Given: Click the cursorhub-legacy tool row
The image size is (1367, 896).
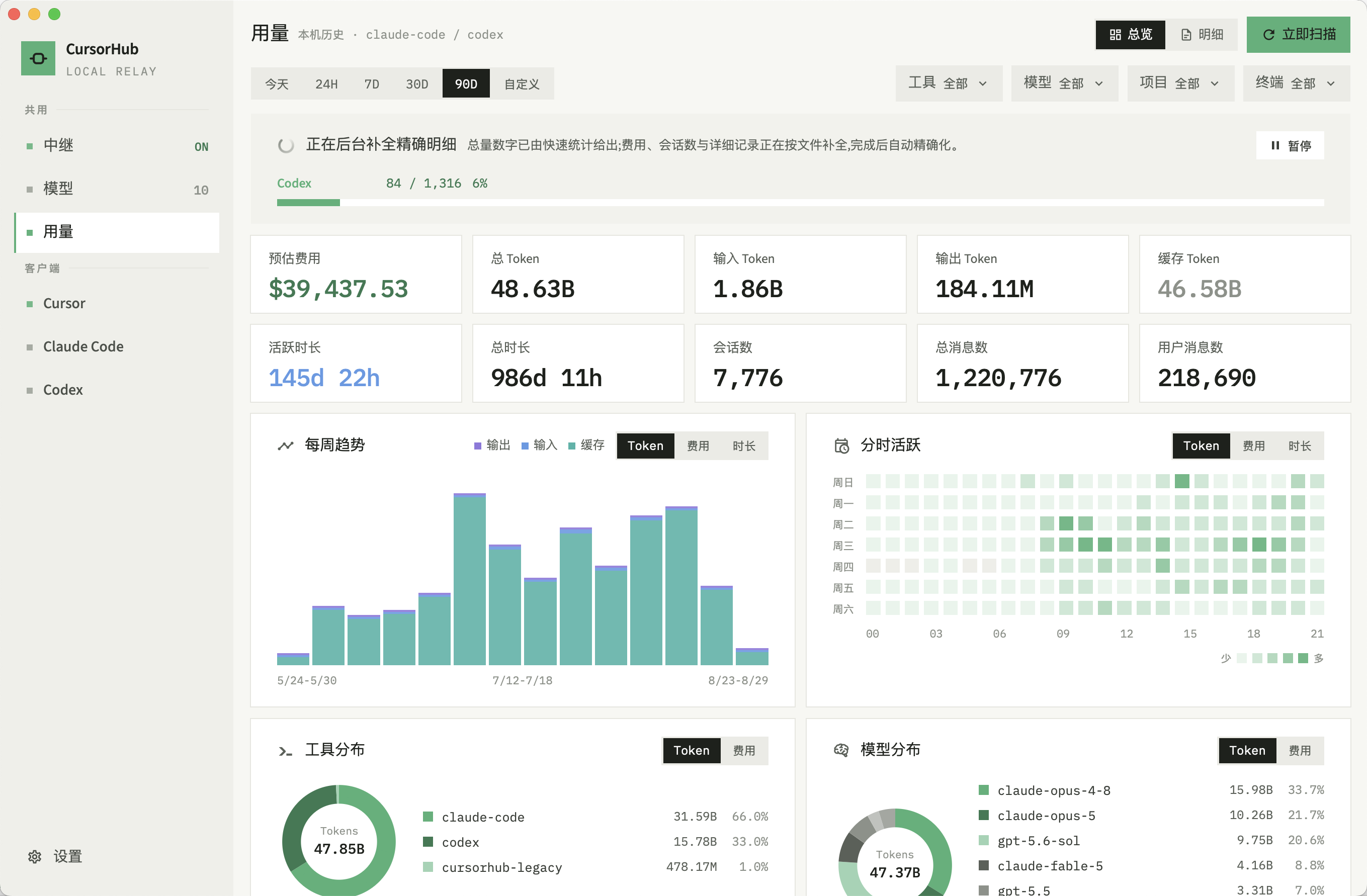Looking at the screenshot, I should click(x=595, y=867).
